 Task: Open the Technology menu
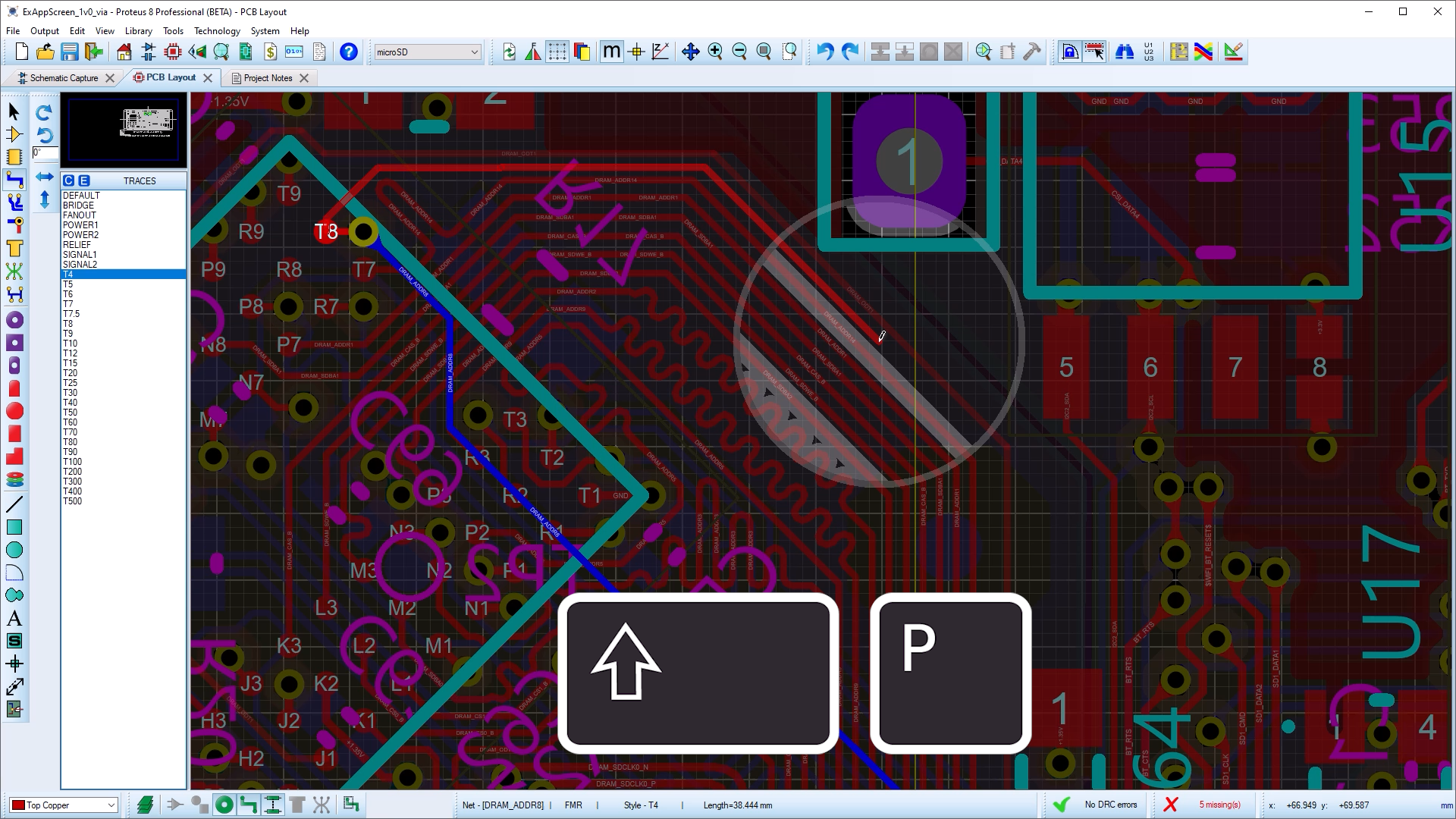217,31
